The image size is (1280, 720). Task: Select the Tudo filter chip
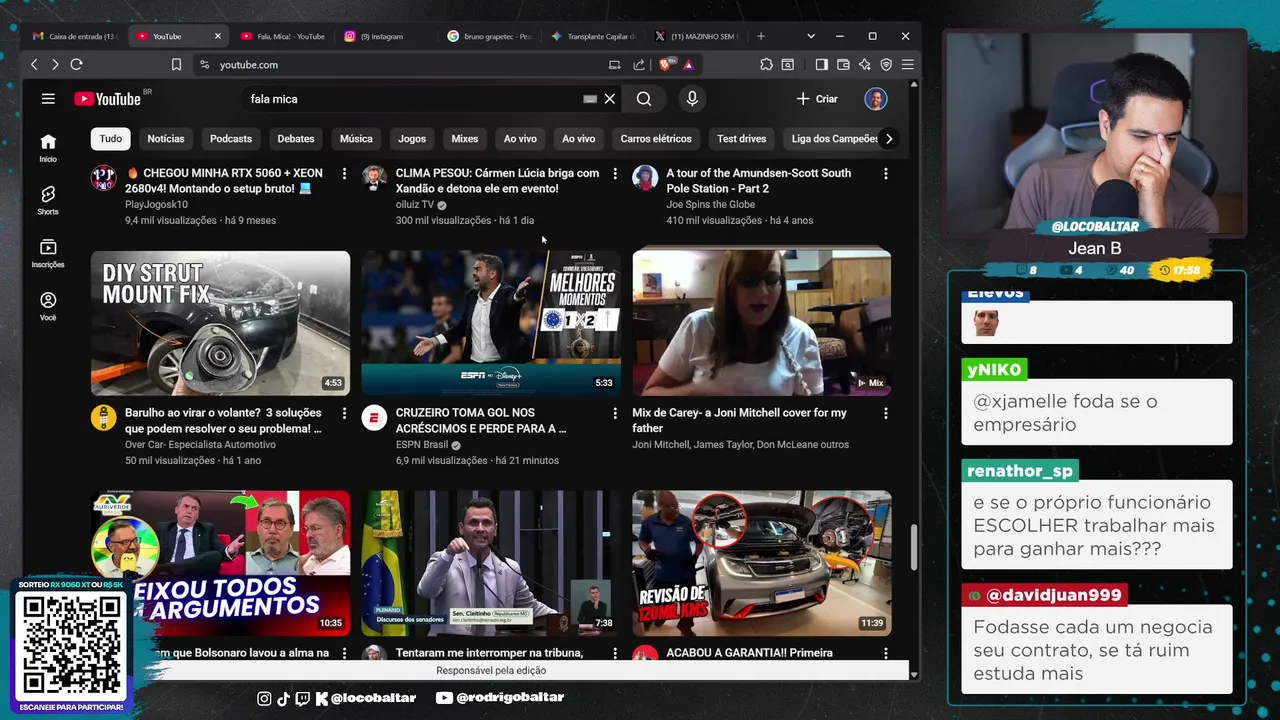pyautogui.click(x=111, y=139)
